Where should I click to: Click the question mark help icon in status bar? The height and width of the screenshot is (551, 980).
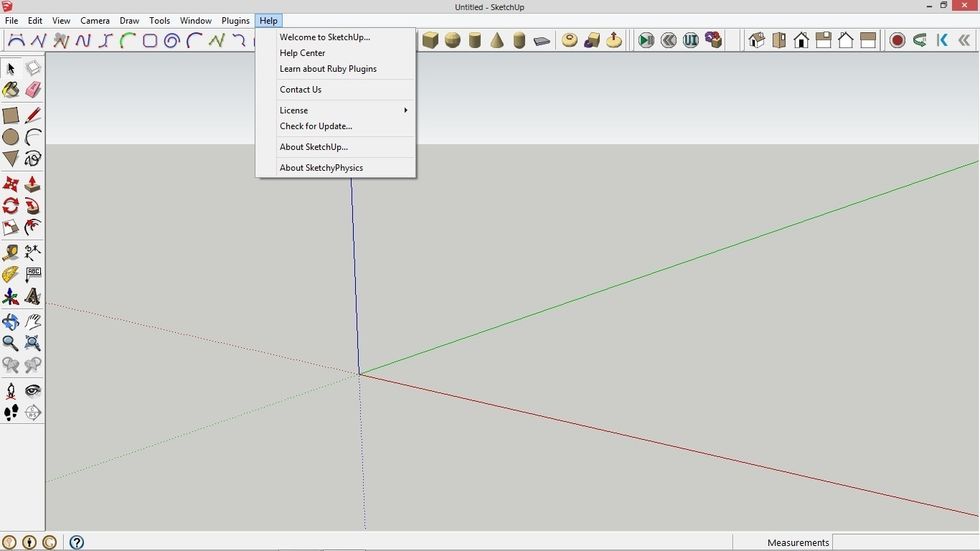tap(77, 542)
